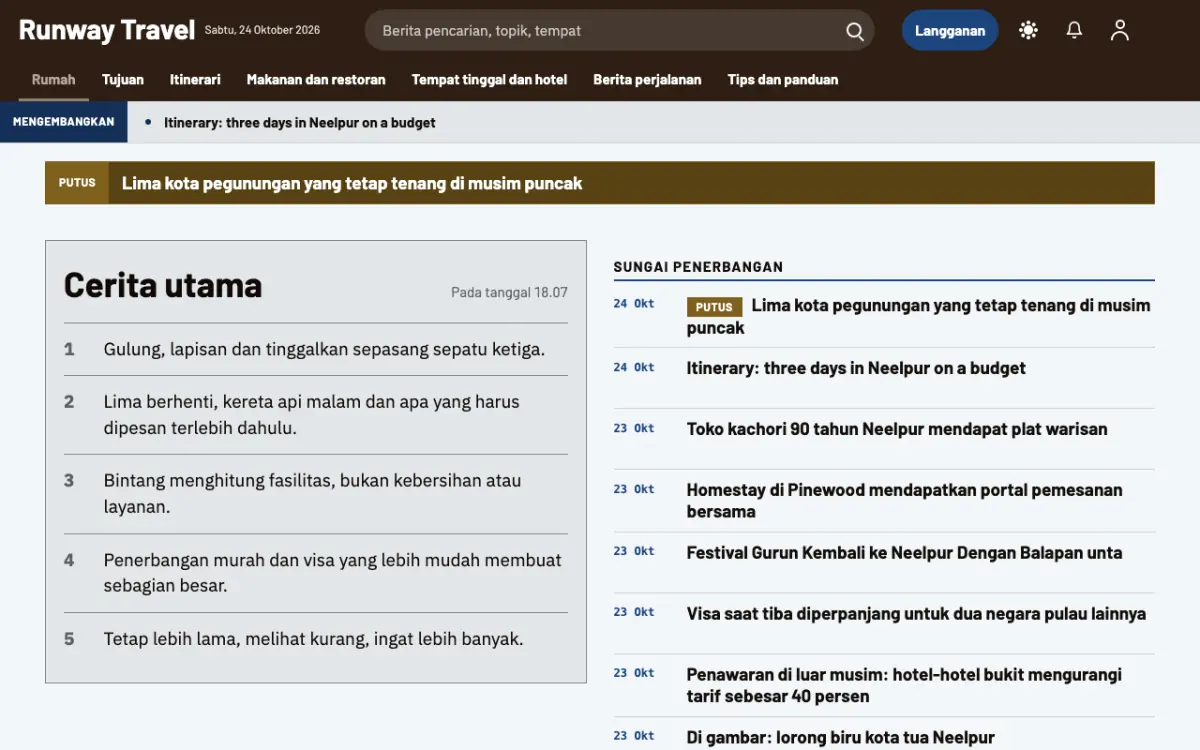
Task: Select the Rumah navigation tab
Action: [54, 79]
